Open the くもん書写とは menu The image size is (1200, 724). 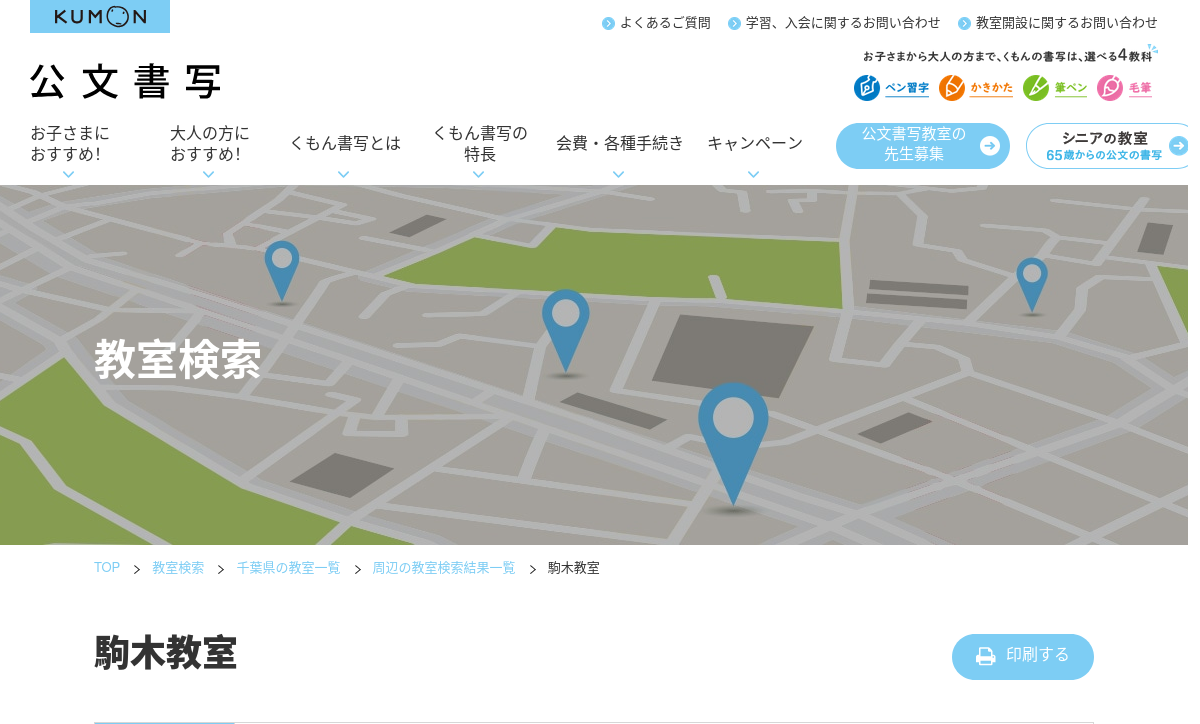coord(345,143)
